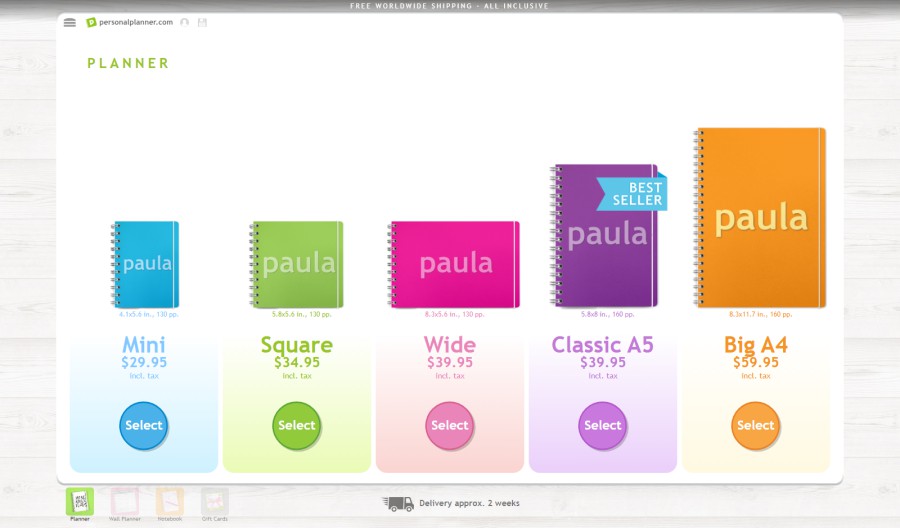Click the orange Big A4 planner image

click(x=760, y=218)
